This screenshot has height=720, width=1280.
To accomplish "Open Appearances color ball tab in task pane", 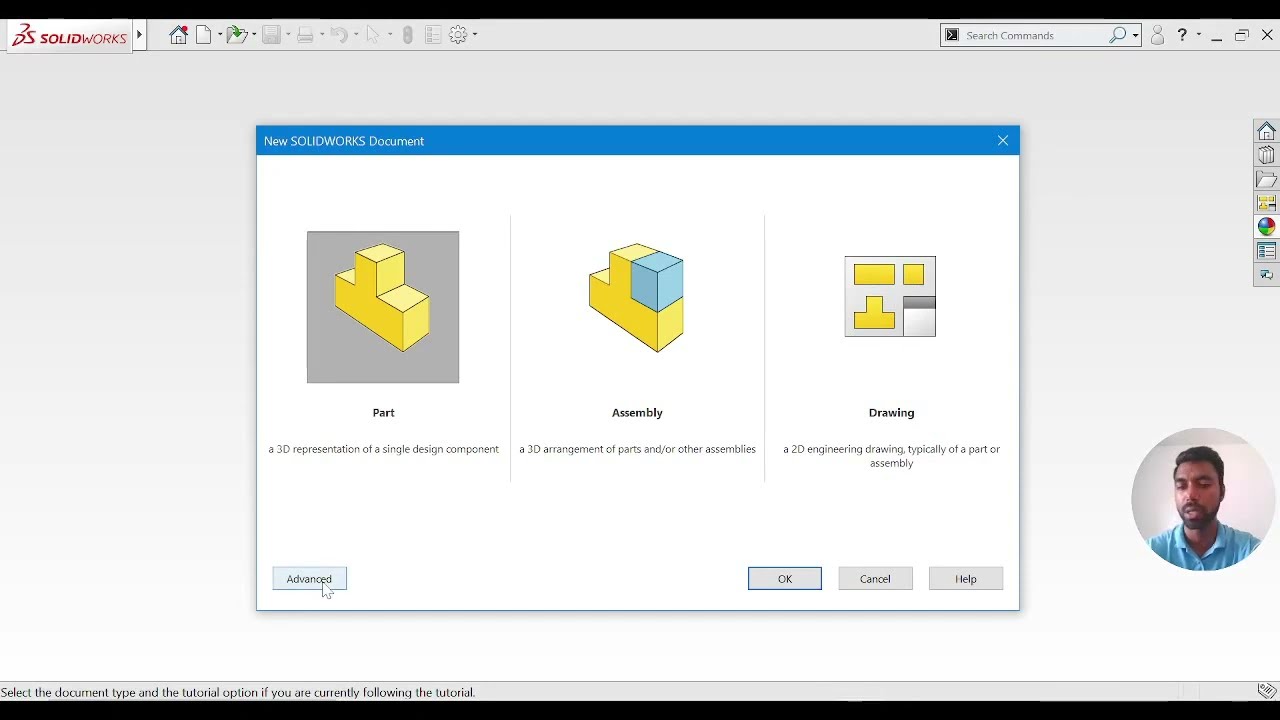I will [1266, 227].
